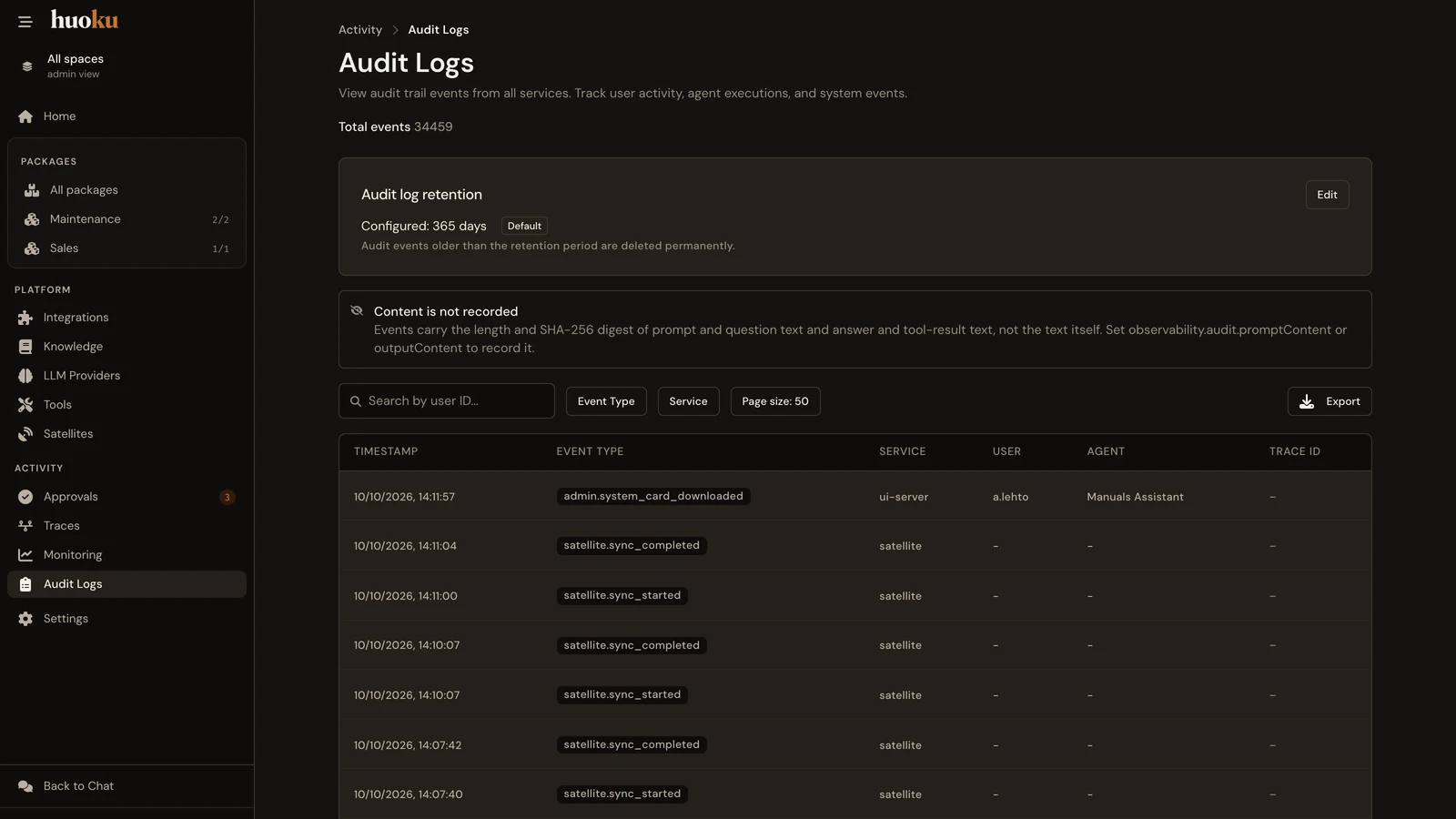1456x819 pixels.
Task: Select the Monitoring menu item
Action: click(126, 555)
